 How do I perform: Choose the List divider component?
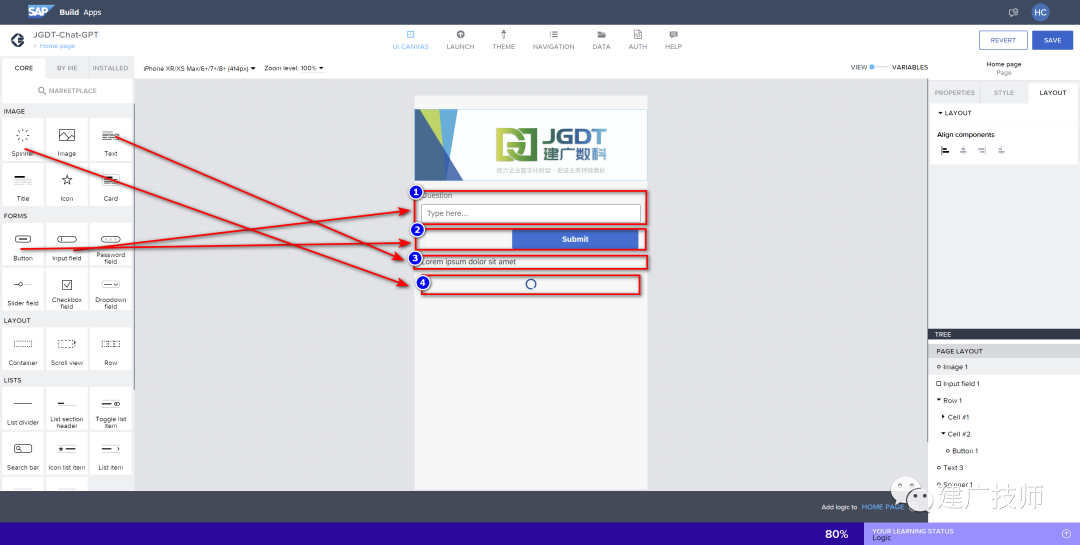(x=23, y=409)
